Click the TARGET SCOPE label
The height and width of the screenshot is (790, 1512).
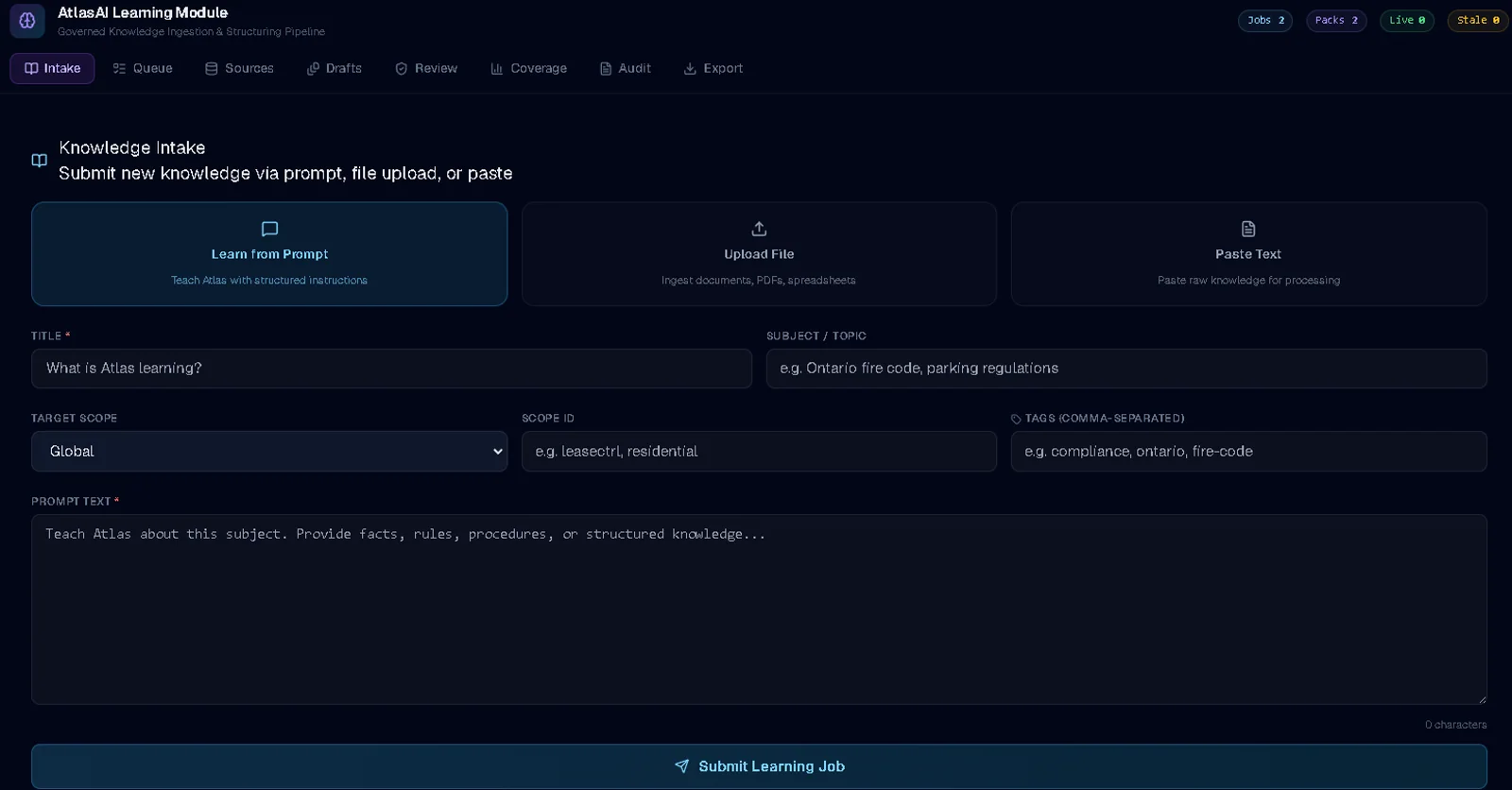click(x=74, y=419)
